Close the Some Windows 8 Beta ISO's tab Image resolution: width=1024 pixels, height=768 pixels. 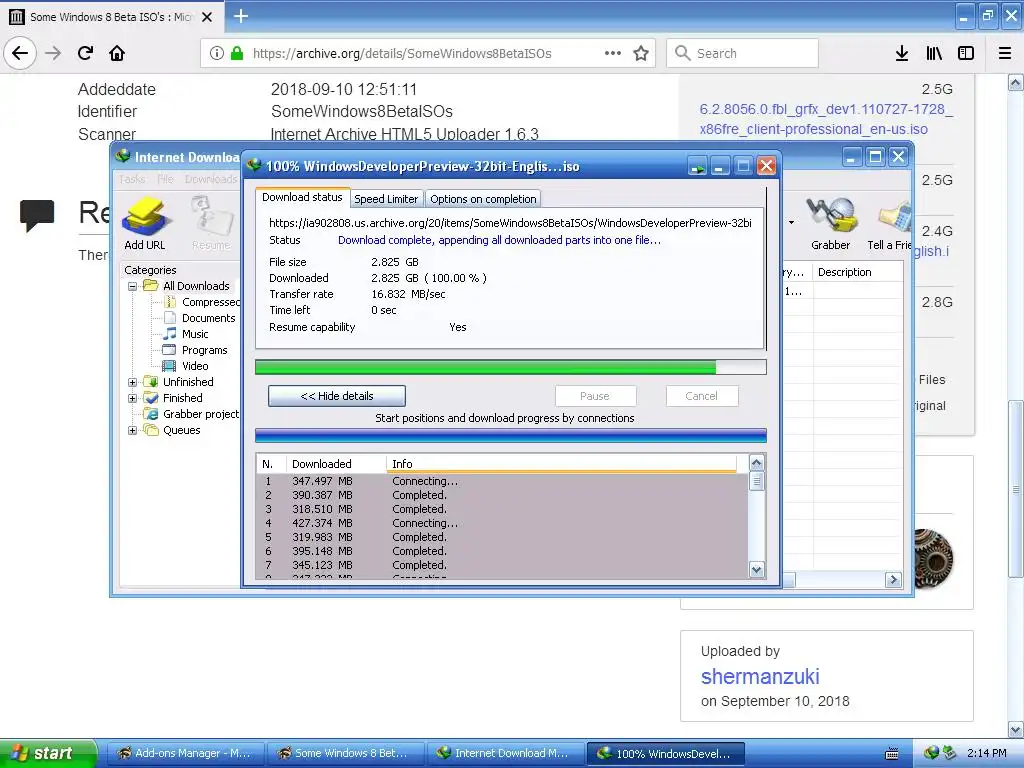click(x=207, y=17)
